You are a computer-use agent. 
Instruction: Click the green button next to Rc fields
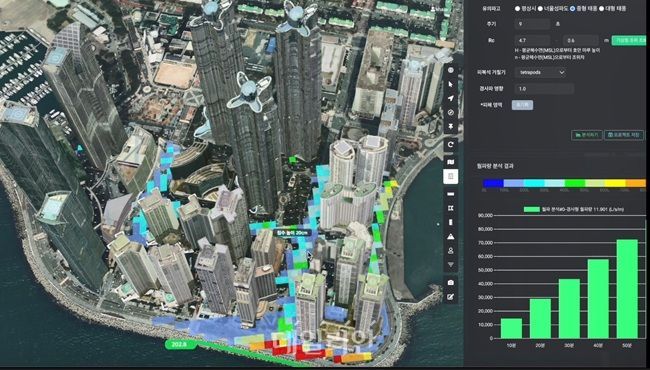(x=629, y=40)
